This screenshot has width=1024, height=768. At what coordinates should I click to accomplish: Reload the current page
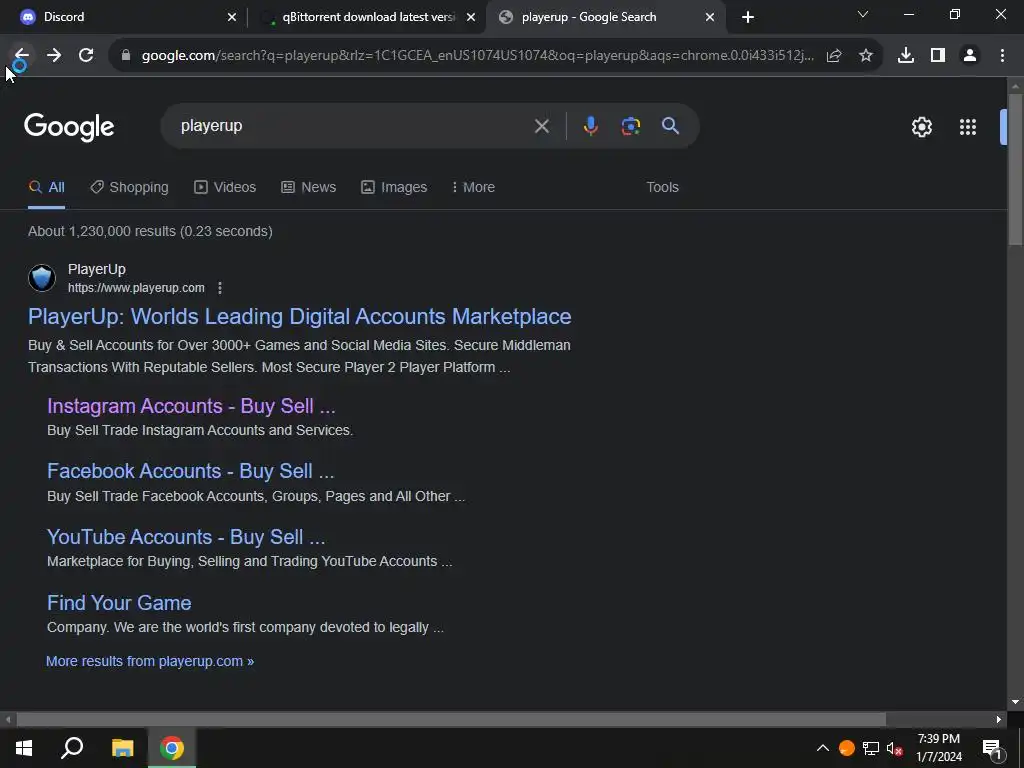tap(86, 56)
